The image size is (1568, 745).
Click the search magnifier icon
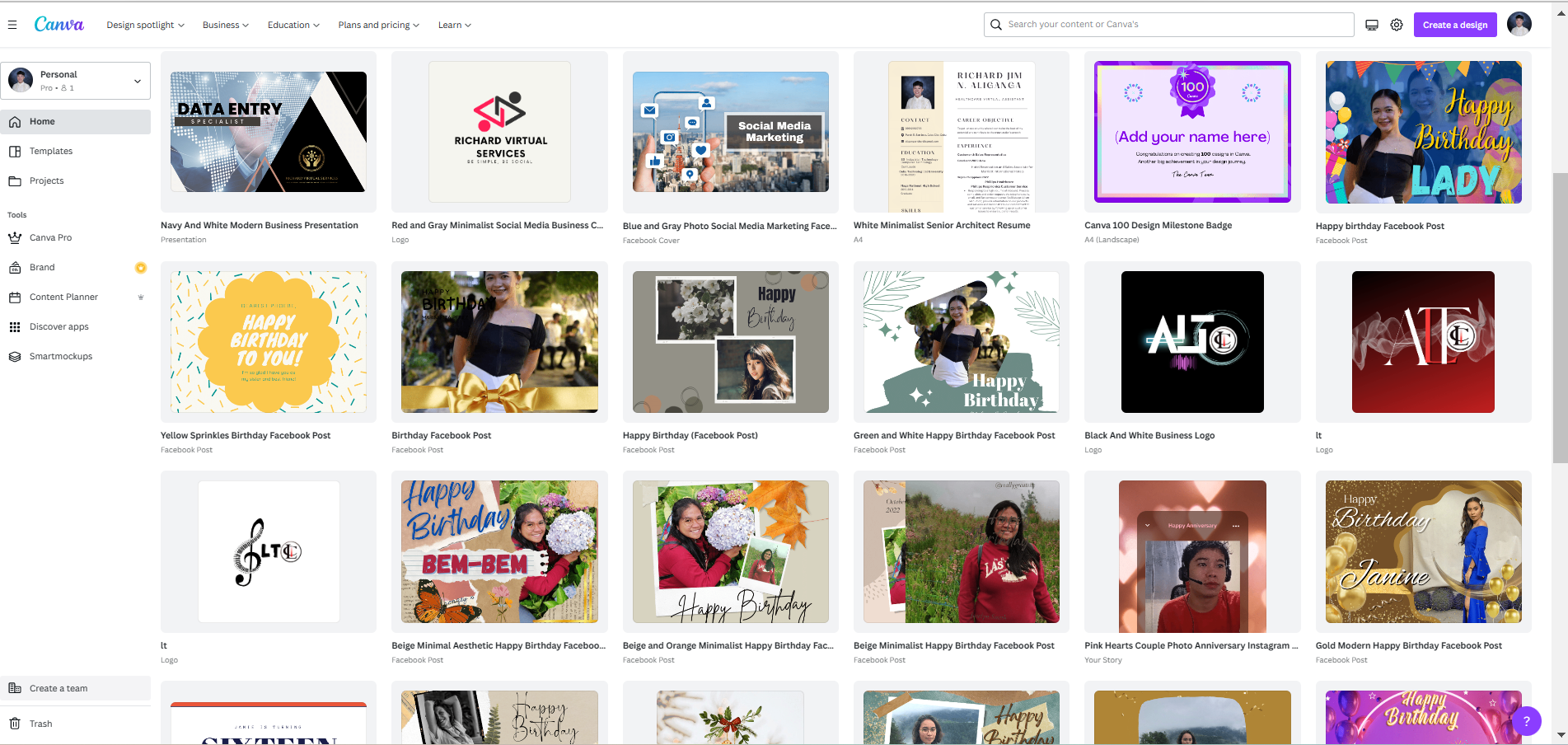[x=996, y=25]
